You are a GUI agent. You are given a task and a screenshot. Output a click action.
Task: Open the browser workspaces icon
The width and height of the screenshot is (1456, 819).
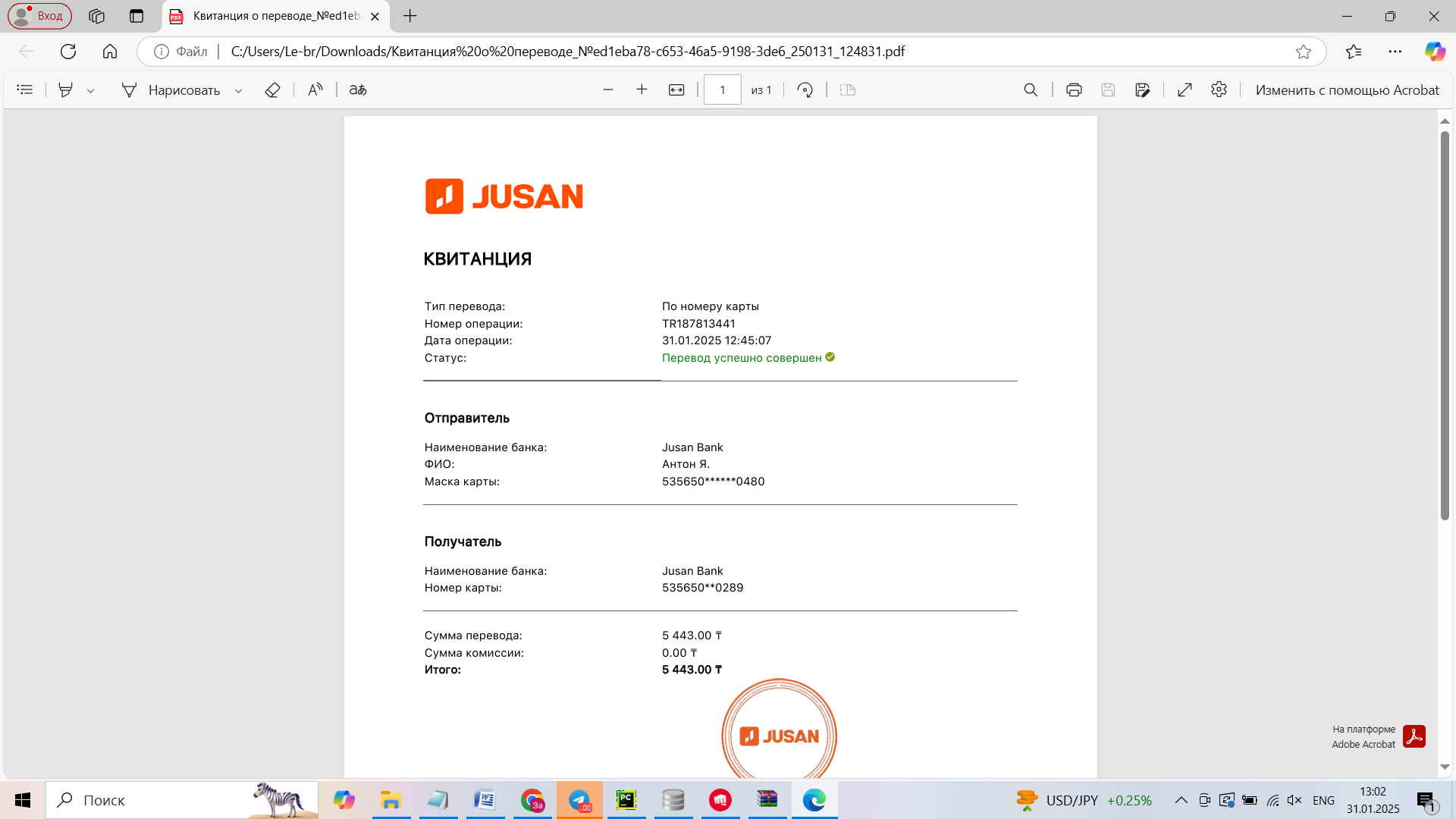(x=96, y=16)
